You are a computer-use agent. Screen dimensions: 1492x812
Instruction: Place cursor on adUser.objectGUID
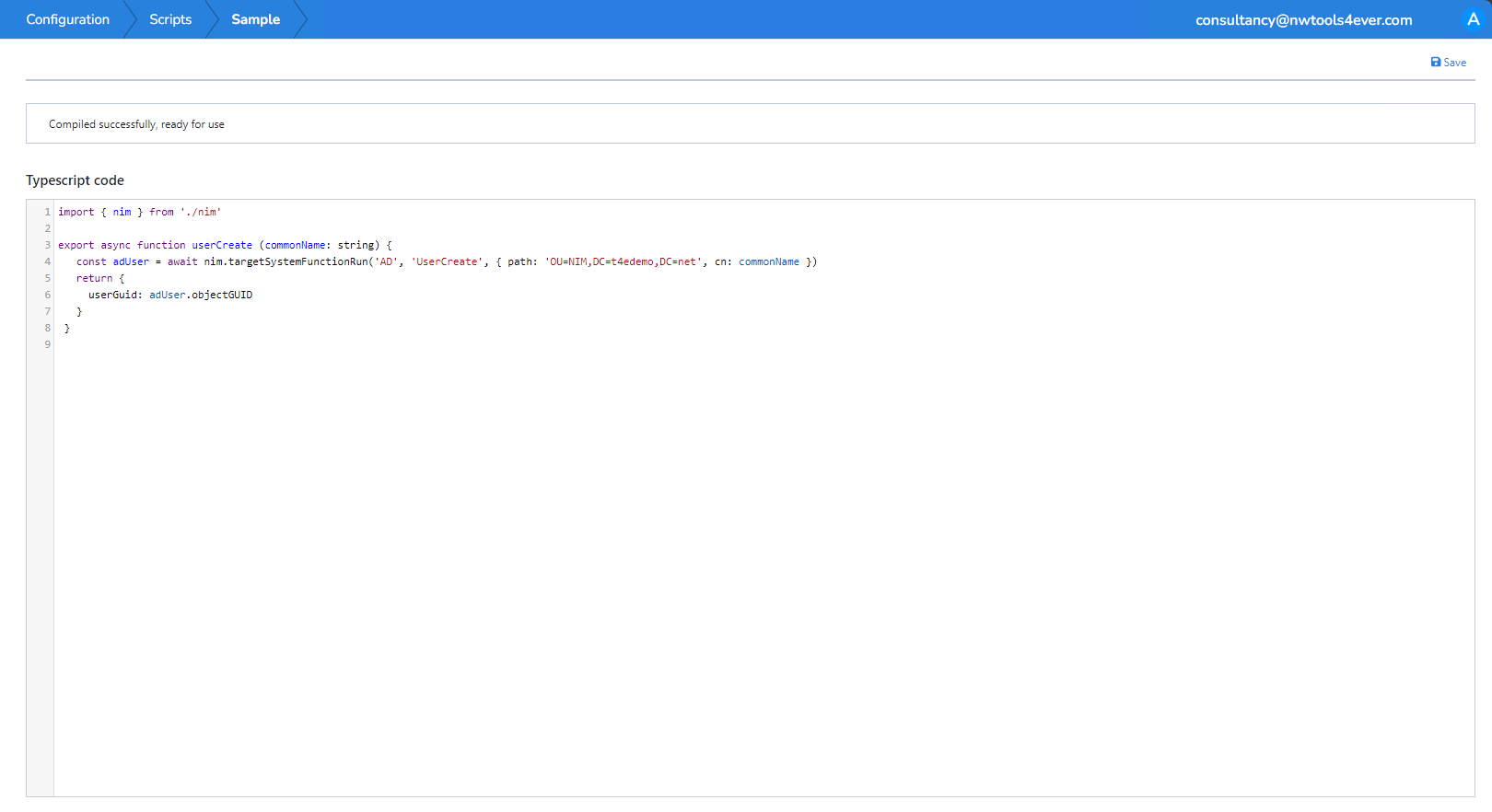click(201, 295)
